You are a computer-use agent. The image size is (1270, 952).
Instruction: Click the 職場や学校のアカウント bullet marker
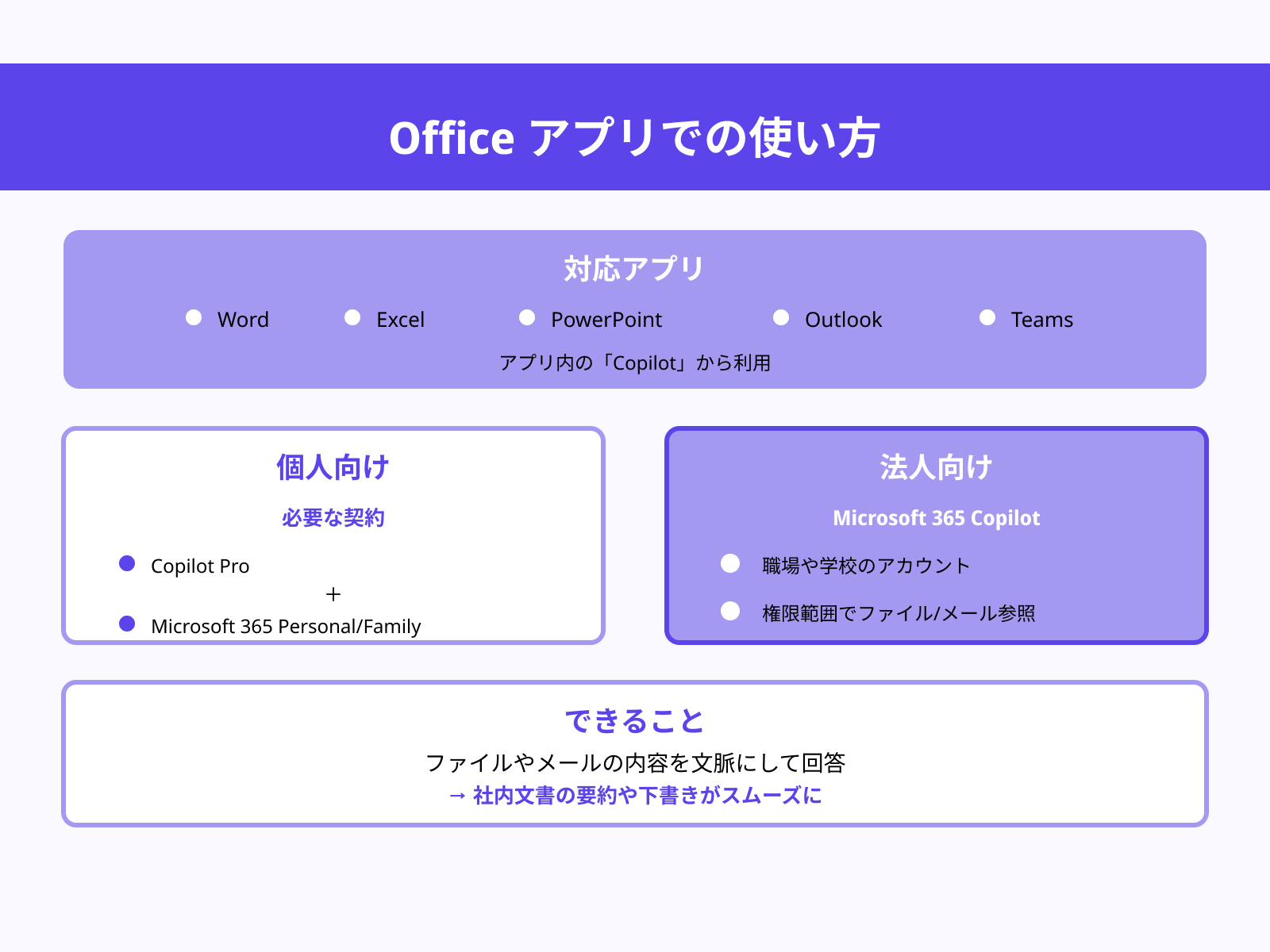click(x=729, y=562)
